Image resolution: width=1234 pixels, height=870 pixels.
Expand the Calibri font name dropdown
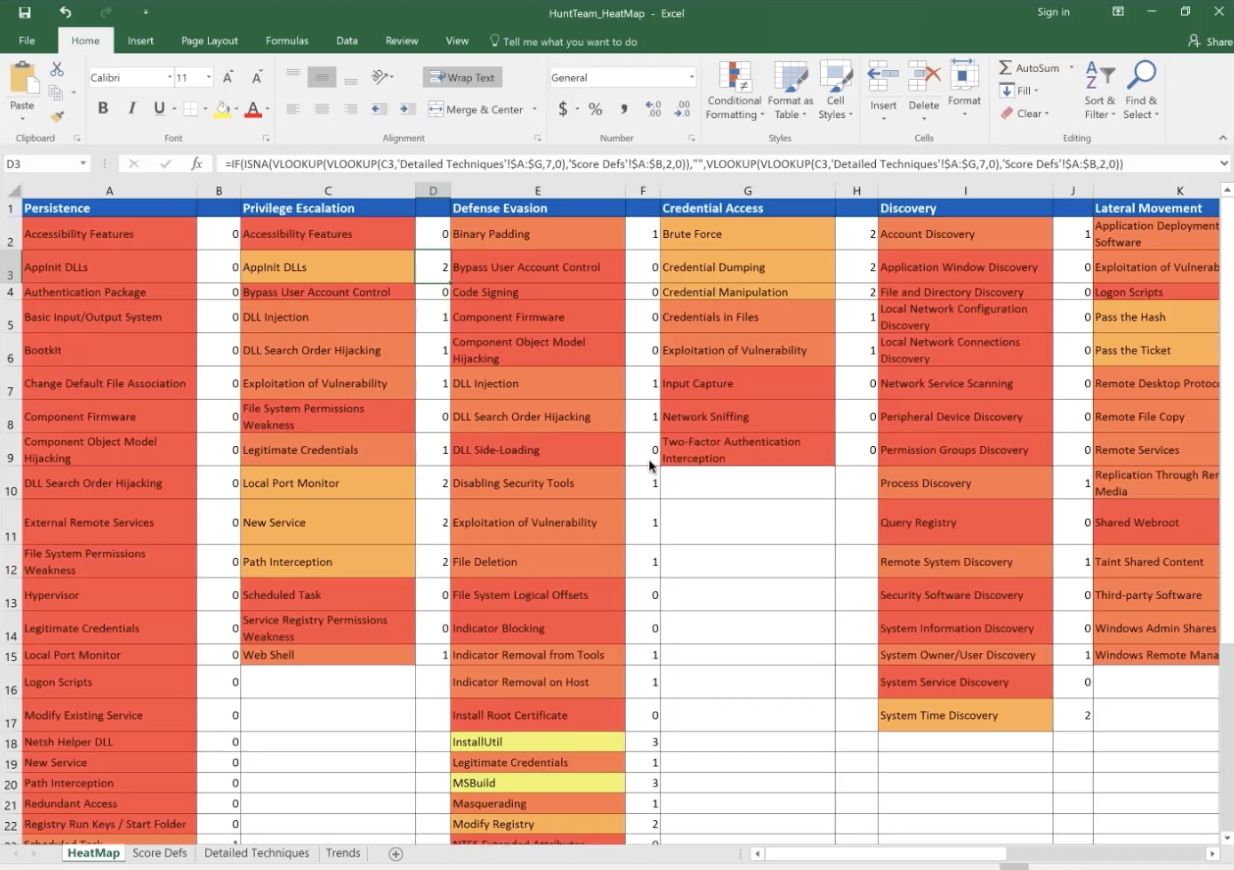pyautogui.click(x=168, y=78)
